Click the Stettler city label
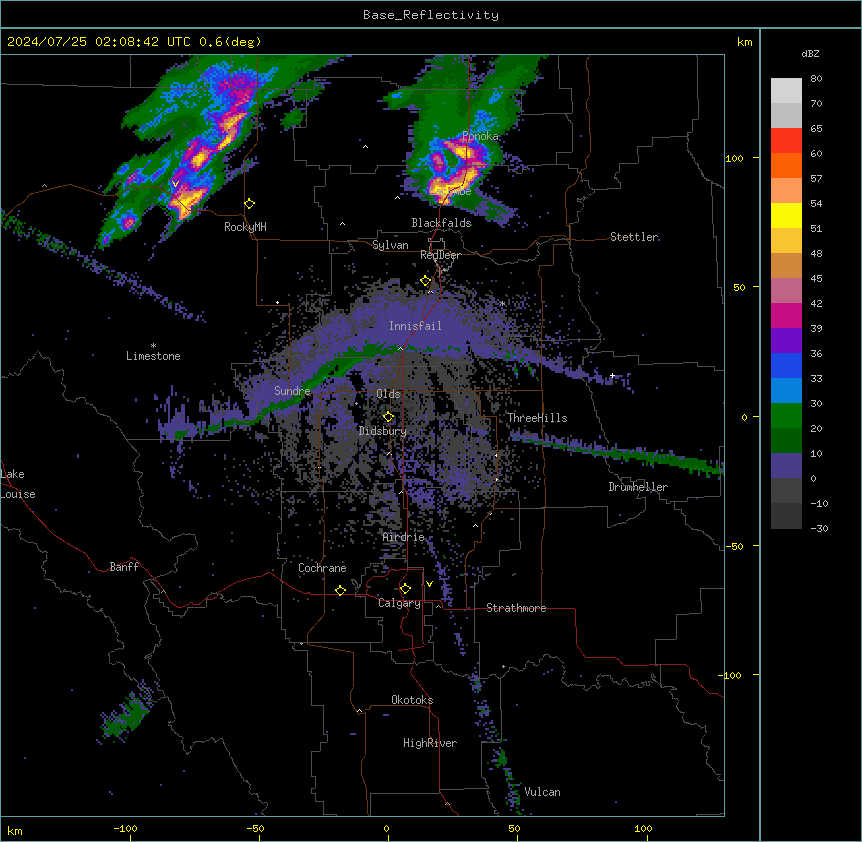The image size is (862, 842). click(634, 237)
